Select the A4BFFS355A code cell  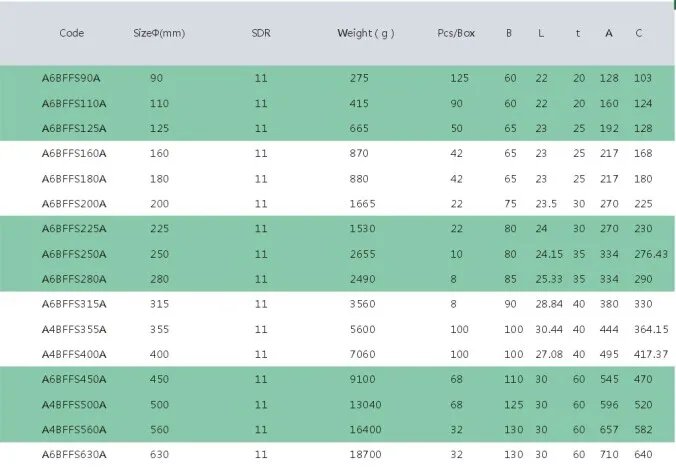point(74,330)
